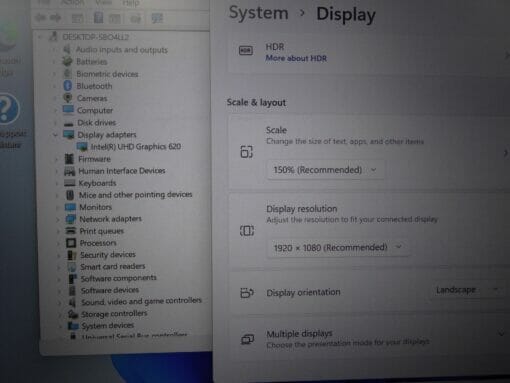Viewport: 510px width, 383px height.
Task: Click the HDR icon in Display settings
Action: click(246, 51)
